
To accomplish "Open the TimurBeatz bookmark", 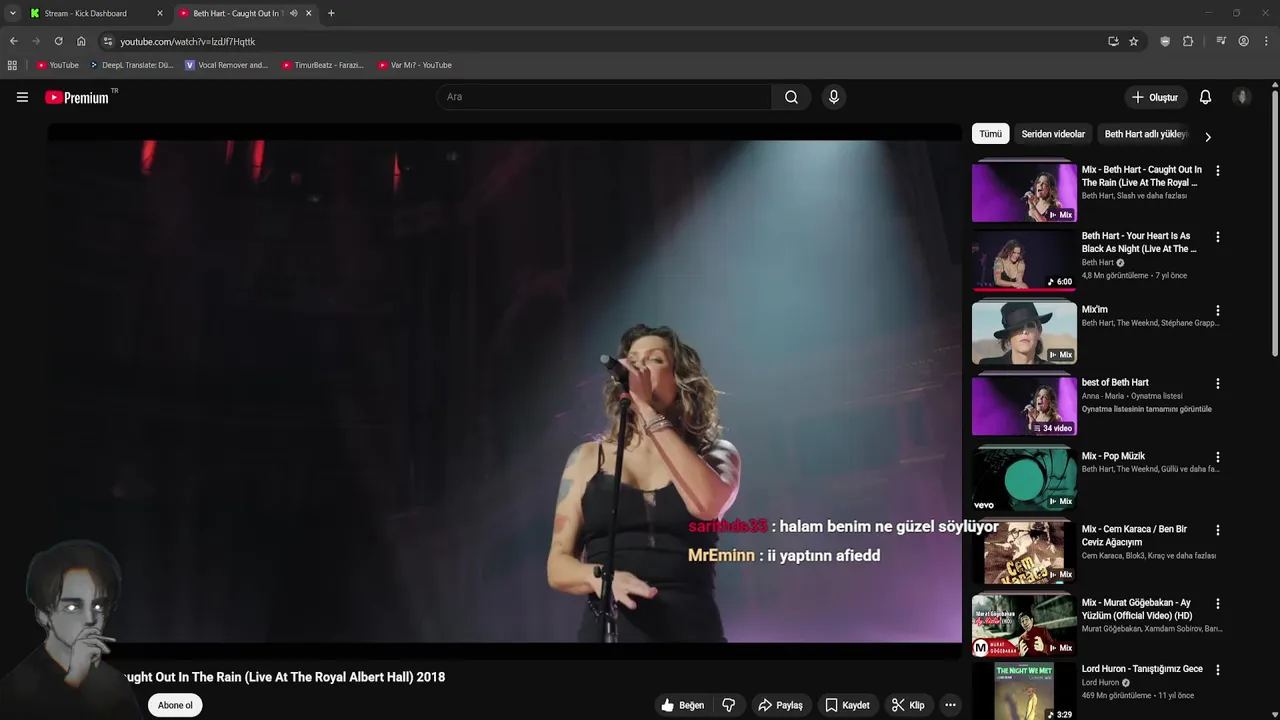I will click(x=322, y=65).
